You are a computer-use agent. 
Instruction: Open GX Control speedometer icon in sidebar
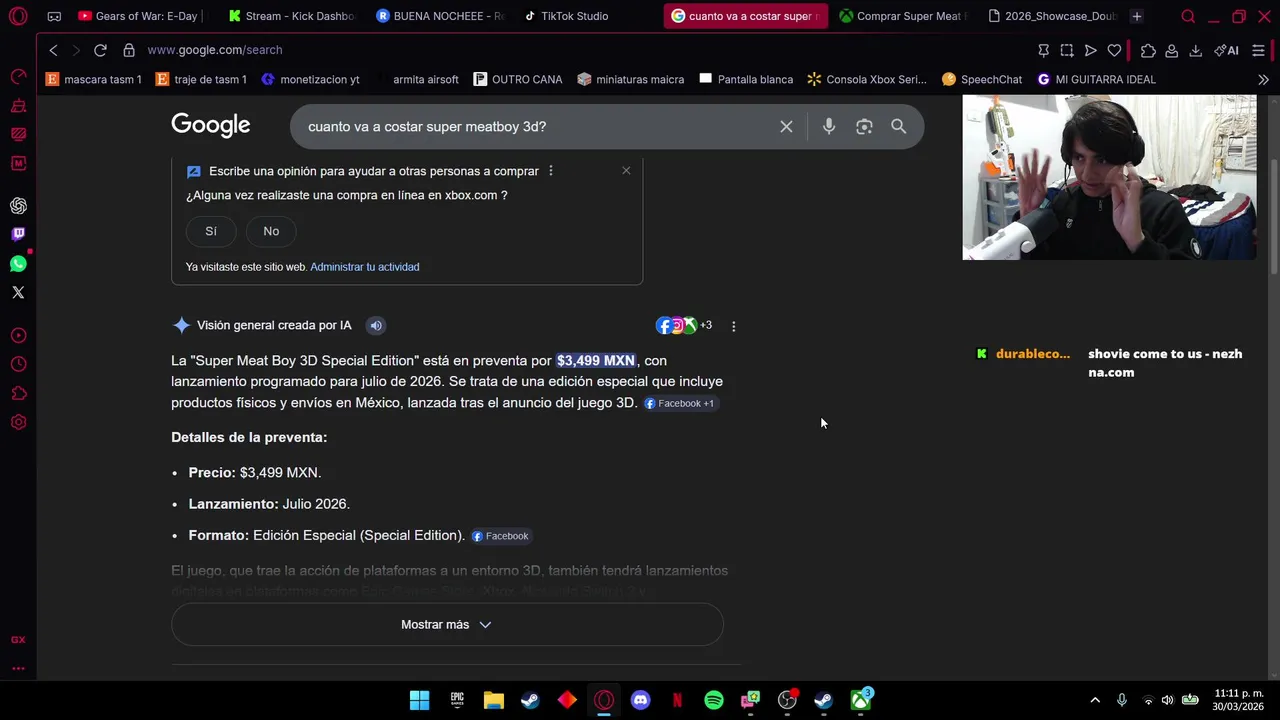tap(18, 77)
